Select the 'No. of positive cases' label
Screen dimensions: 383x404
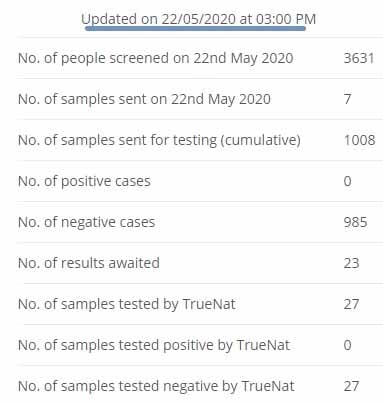[84, 181]
